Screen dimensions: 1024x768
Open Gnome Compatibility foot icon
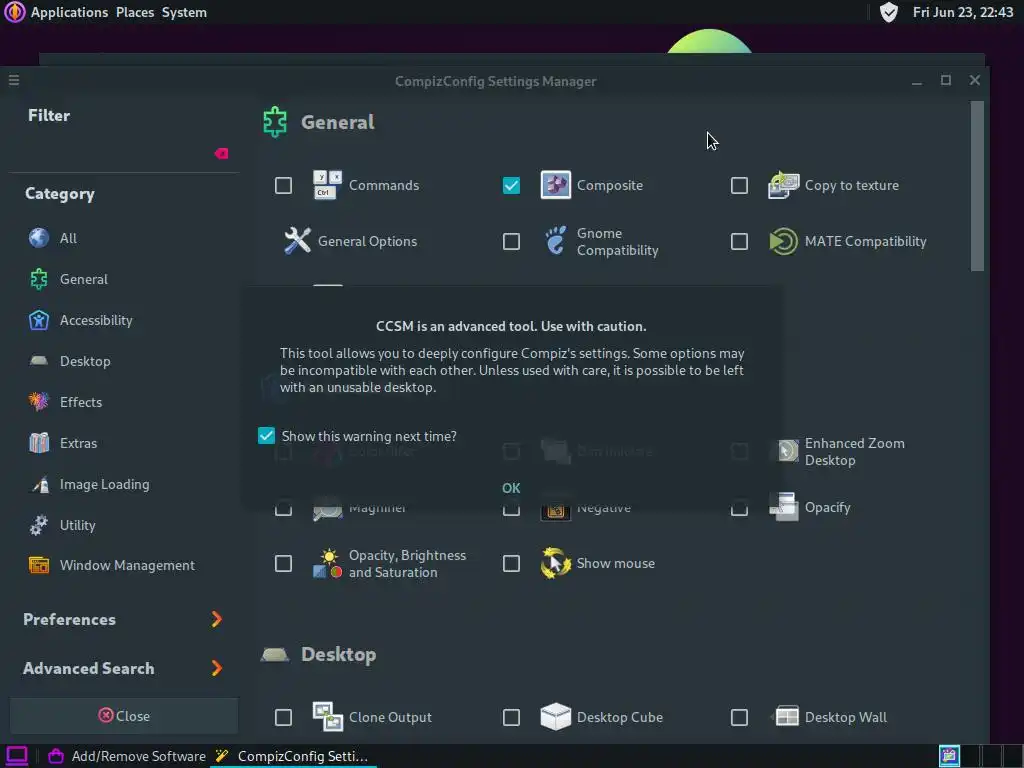pos(556,241)
